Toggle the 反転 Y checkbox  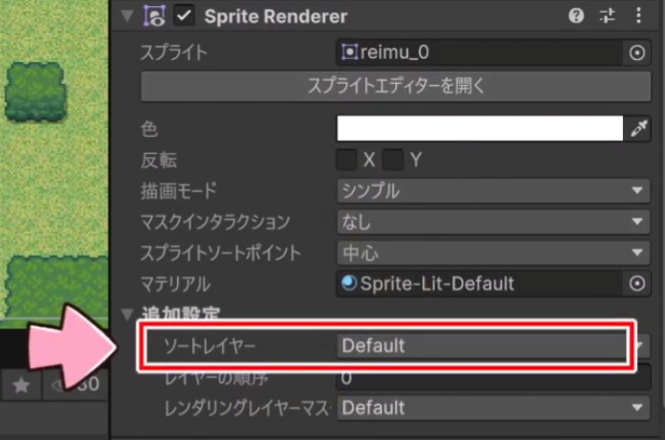[392, 160]
